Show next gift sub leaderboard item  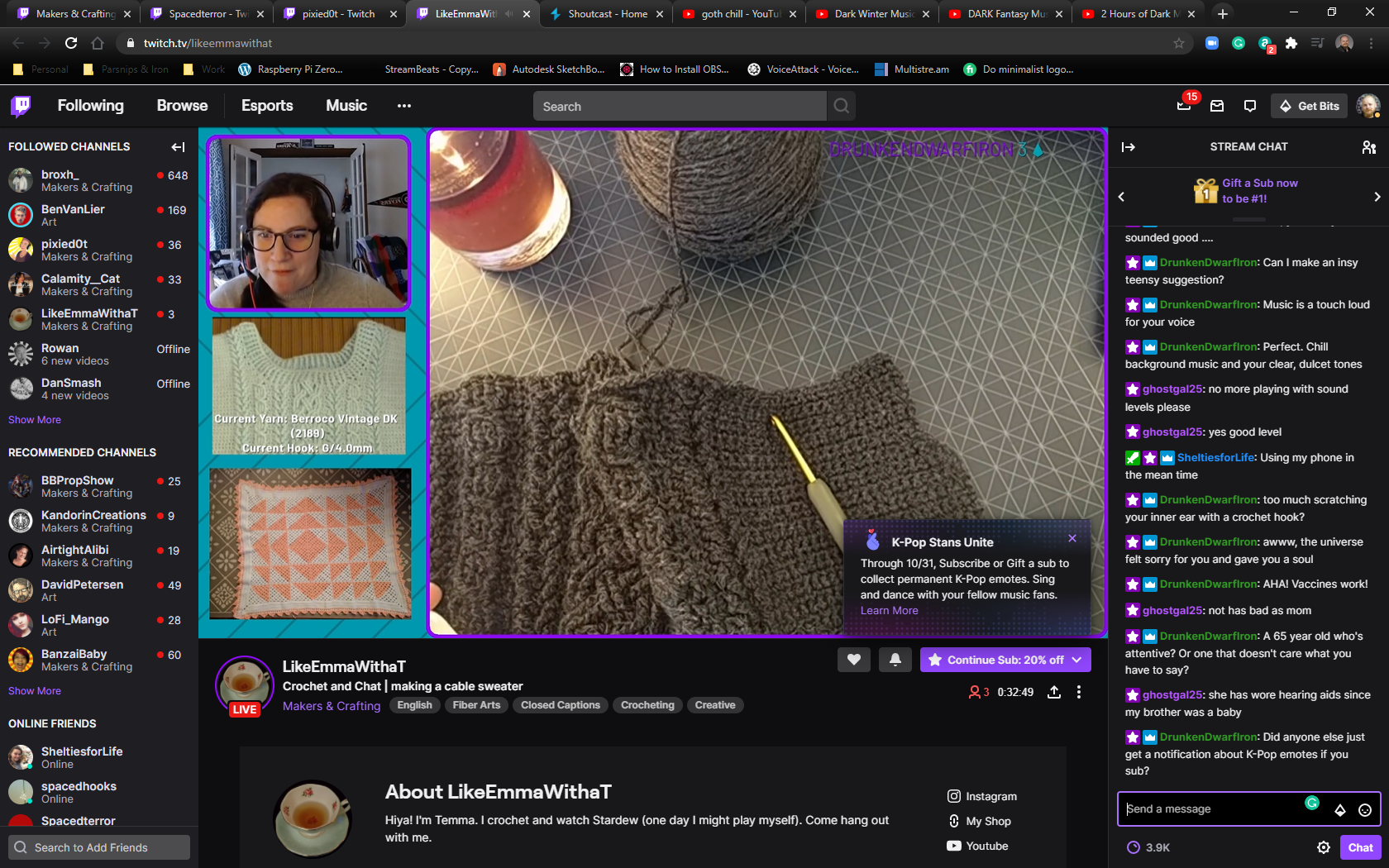1377,197
